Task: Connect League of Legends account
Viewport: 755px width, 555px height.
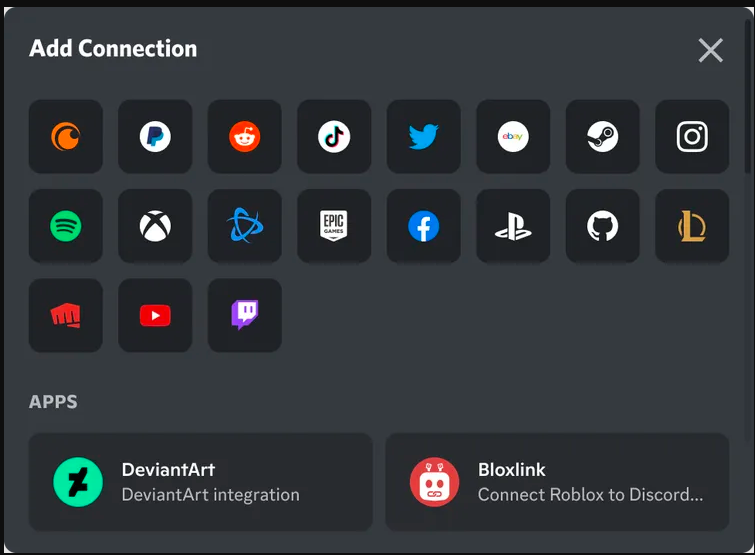Action: tap(692, 226)
